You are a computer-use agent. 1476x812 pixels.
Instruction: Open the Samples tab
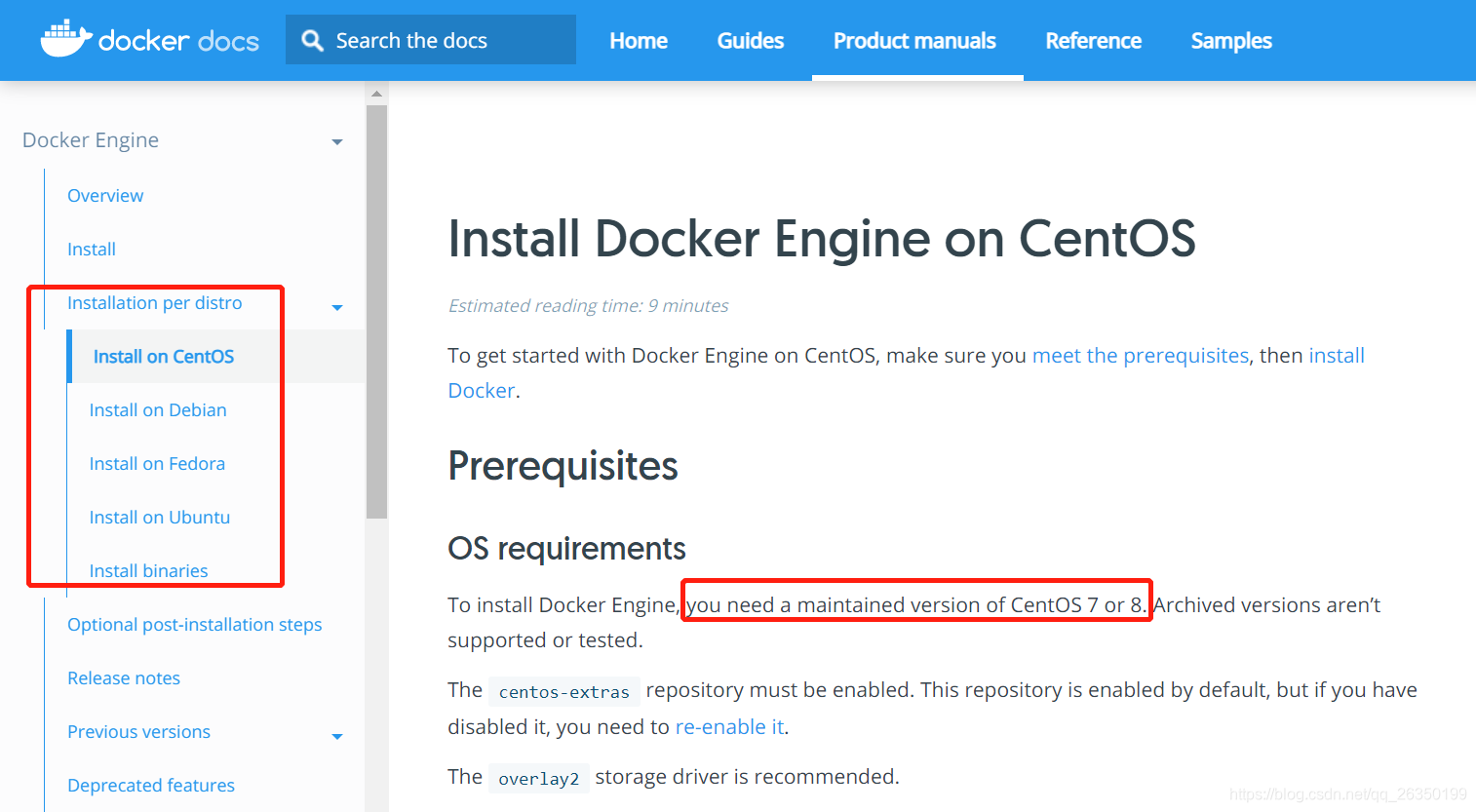1231,41
